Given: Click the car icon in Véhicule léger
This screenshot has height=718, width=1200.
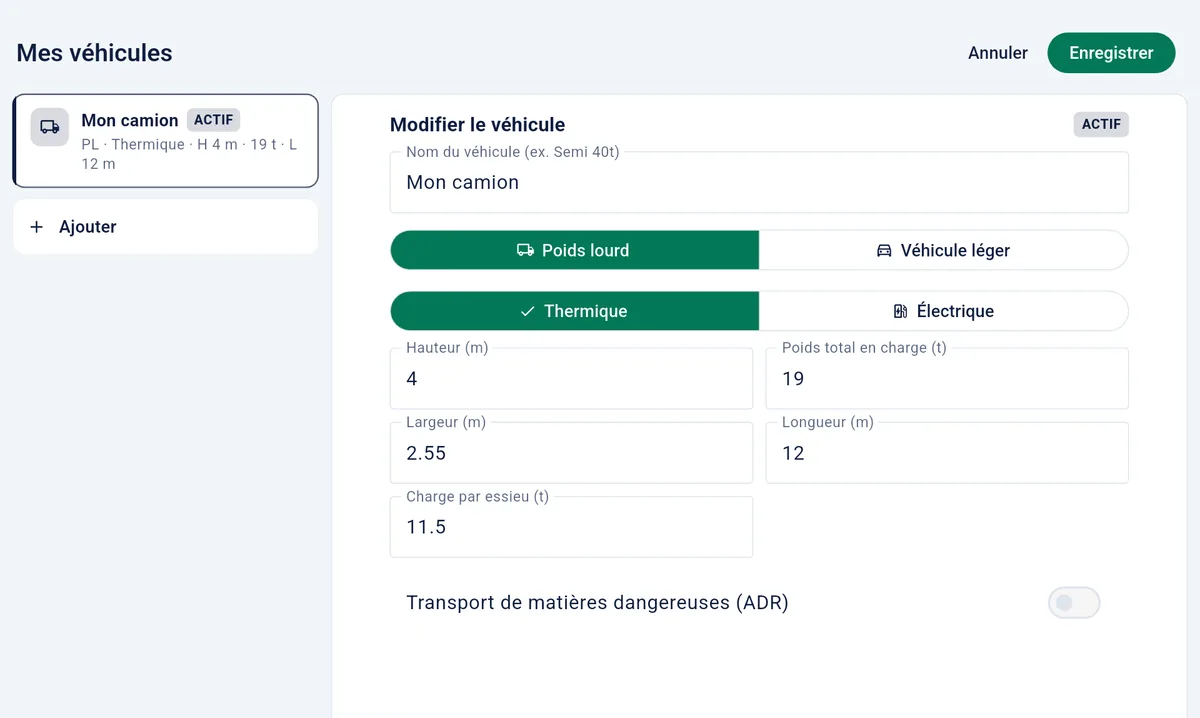Looking at the screenshot, I should click(884, 250).
